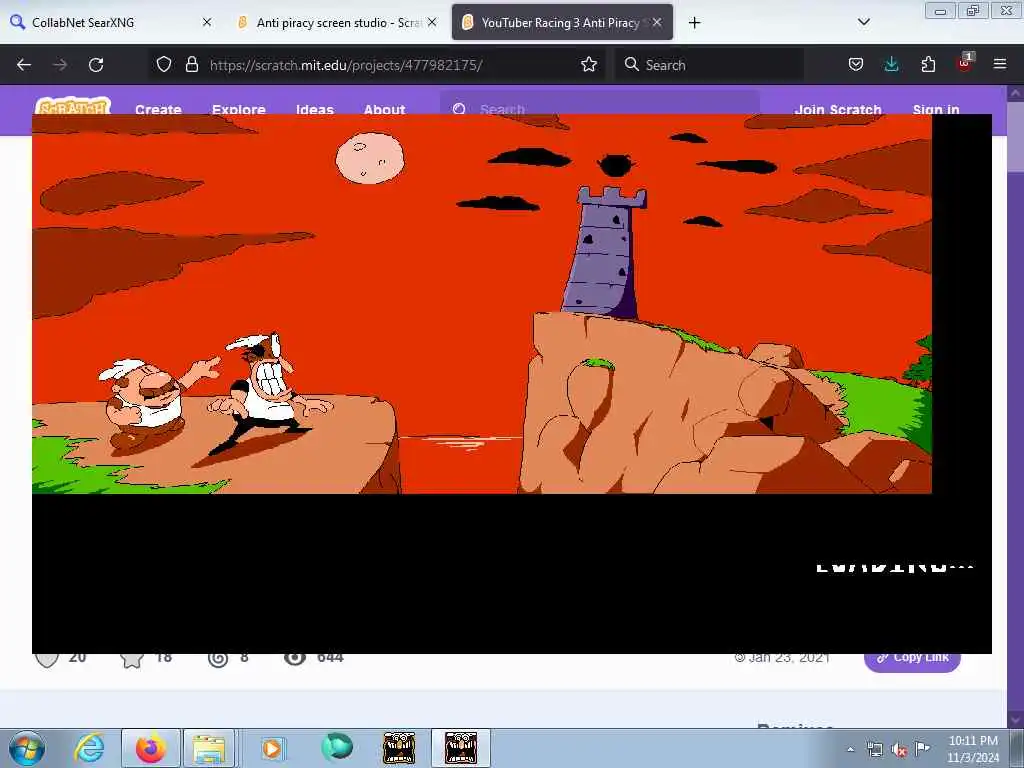
Task: Click the Copy Link button
Action: 912,661
